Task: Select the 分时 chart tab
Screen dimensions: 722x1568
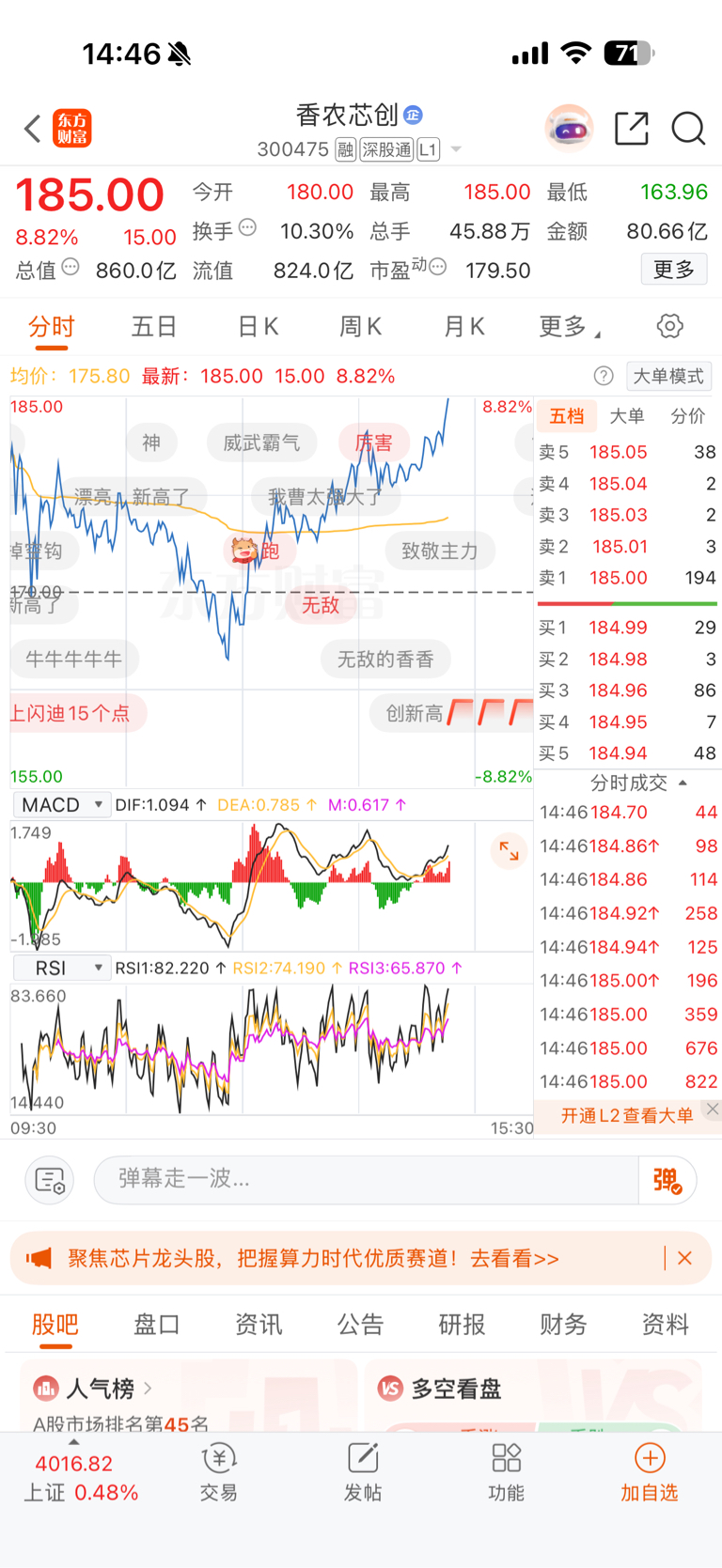Action: (x=51, y=326)
